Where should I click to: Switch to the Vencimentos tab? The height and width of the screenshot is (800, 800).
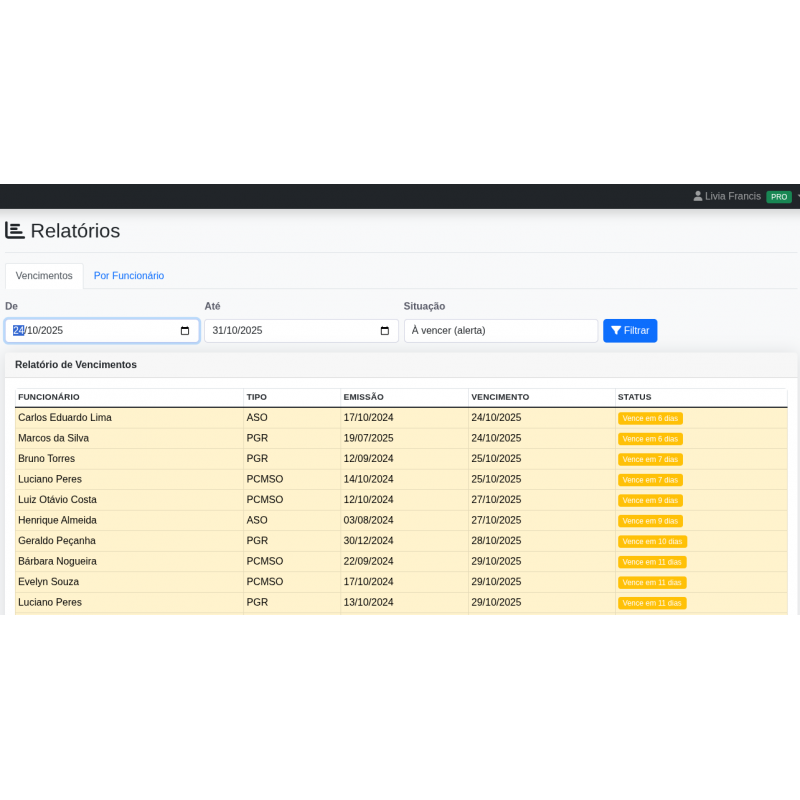tap(44, 276)
